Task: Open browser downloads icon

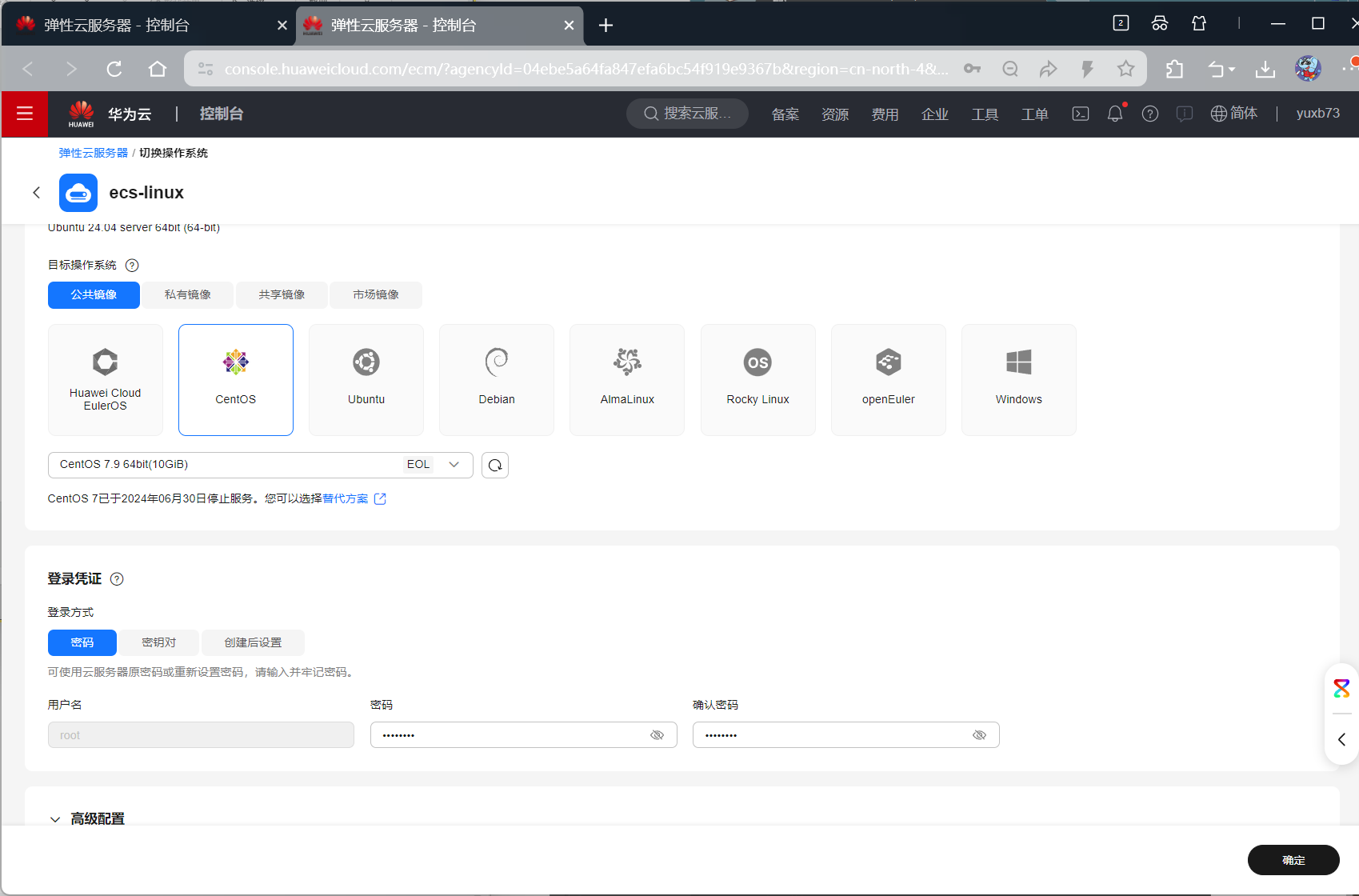Action: pos(1265,69)
